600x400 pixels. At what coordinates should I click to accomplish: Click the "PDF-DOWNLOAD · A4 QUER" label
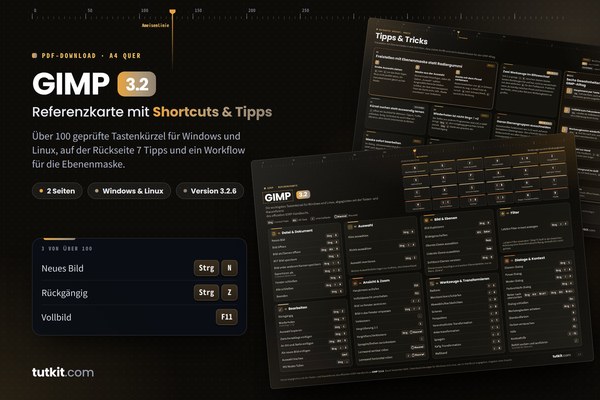click(91, 56)
